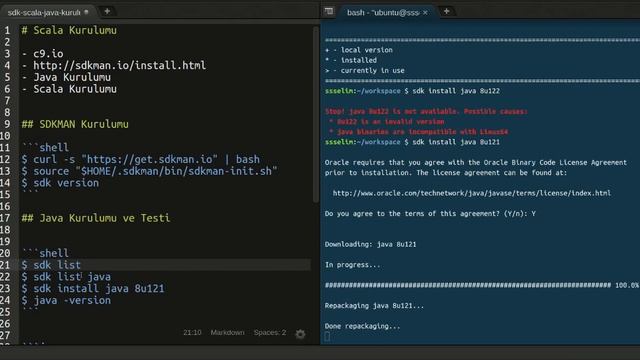Click line number 9 in gutter

tap(7, 124)
